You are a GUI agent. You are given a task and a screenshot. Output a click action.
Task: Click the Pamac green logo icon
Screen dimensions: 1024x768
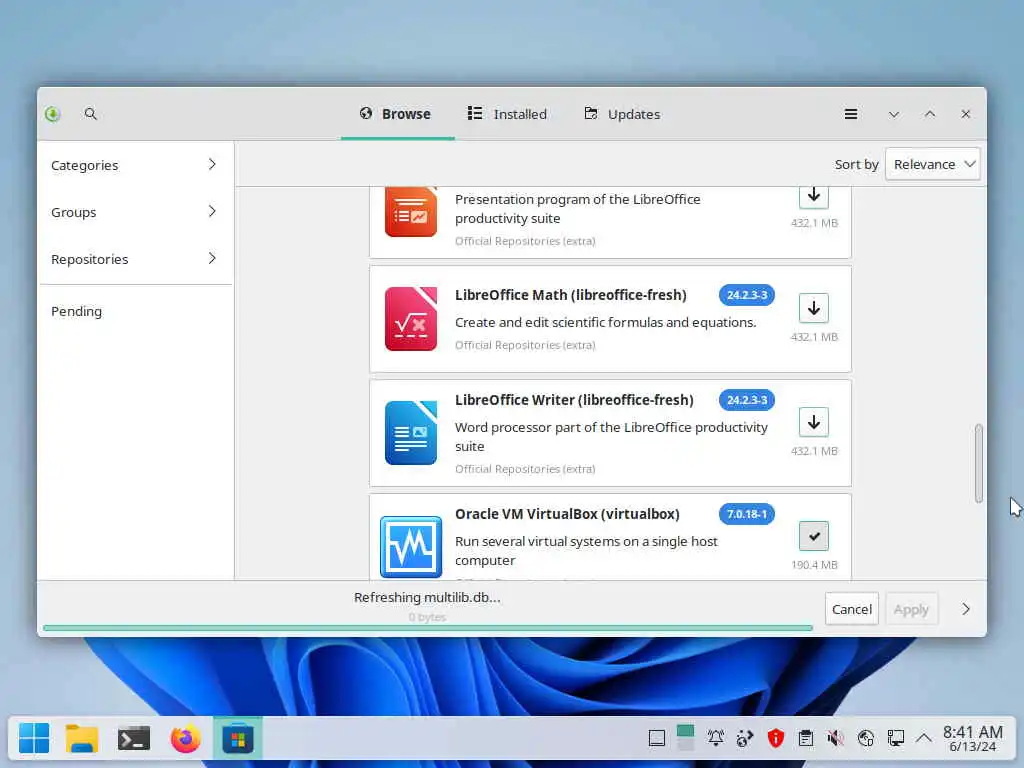pyautogui.click(x=53, y=114)
